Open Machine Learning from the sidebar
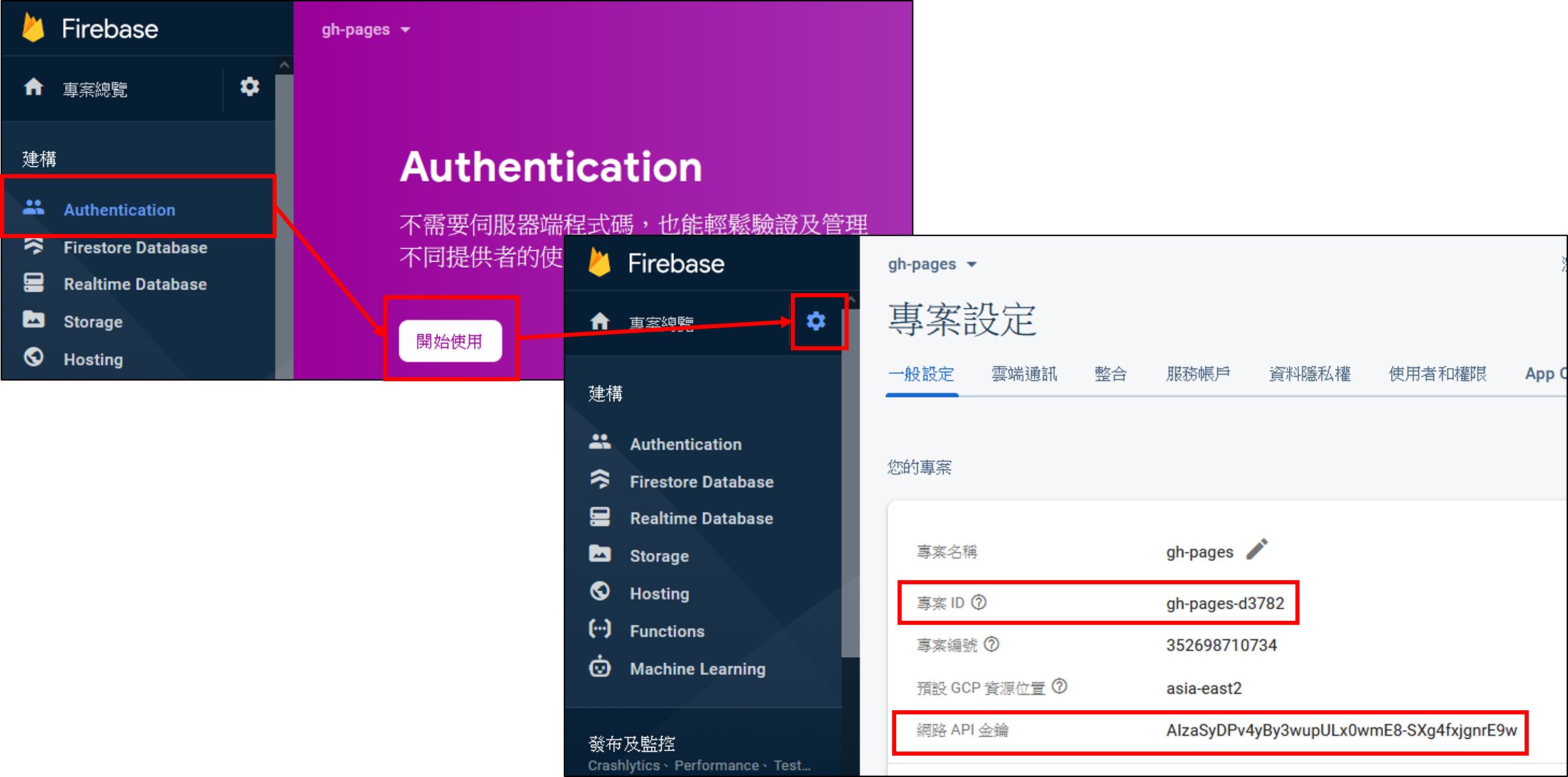Viewport: 1568px width, 777px height. click(x=697, y=668)
